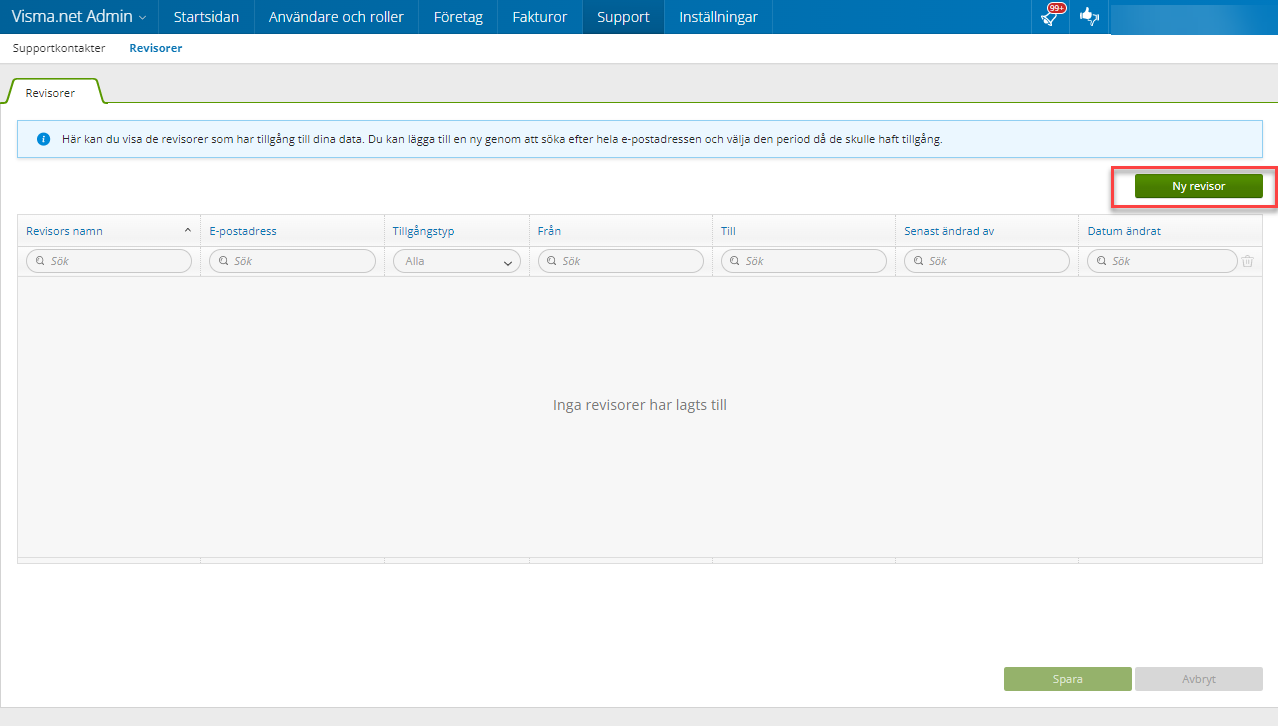This screenshot has width=1278, height=726.
Task: Navigate to Fakturor menu
Action: click(x=539, y=17)
